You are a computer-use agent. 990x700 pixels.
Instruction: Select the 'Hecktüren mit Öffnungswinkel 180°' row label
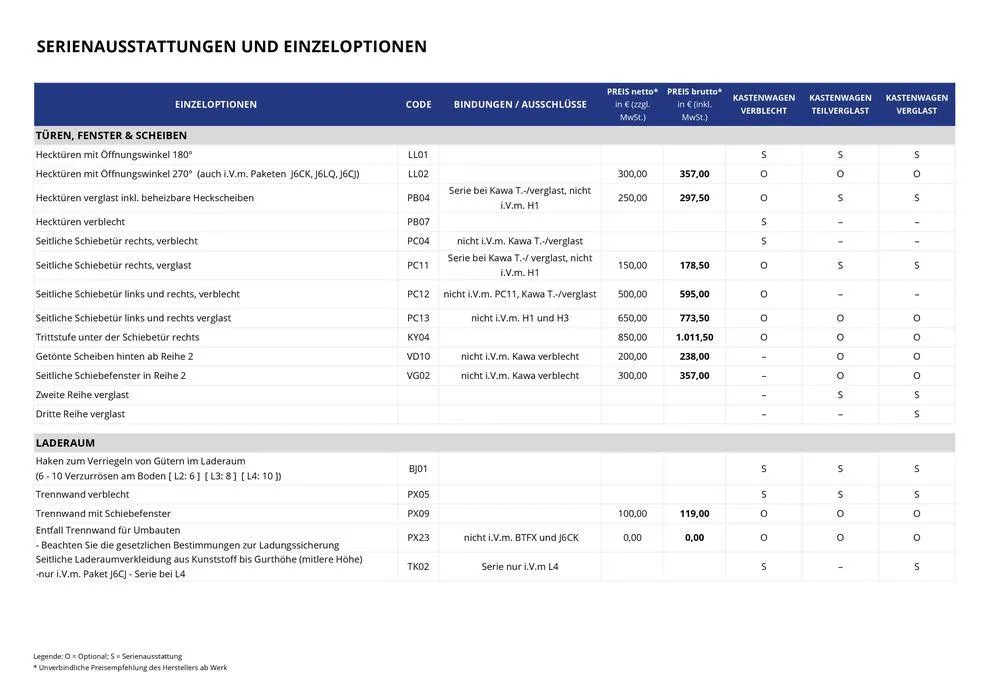pos(114,155)
